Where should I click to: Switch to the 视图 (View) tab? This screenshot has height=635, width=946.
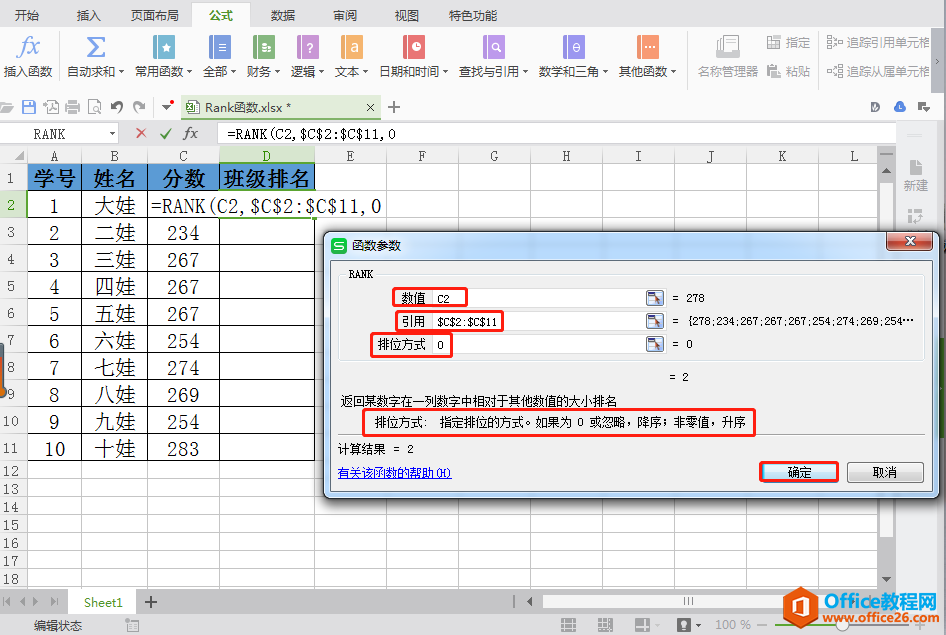tap(406, 15)
